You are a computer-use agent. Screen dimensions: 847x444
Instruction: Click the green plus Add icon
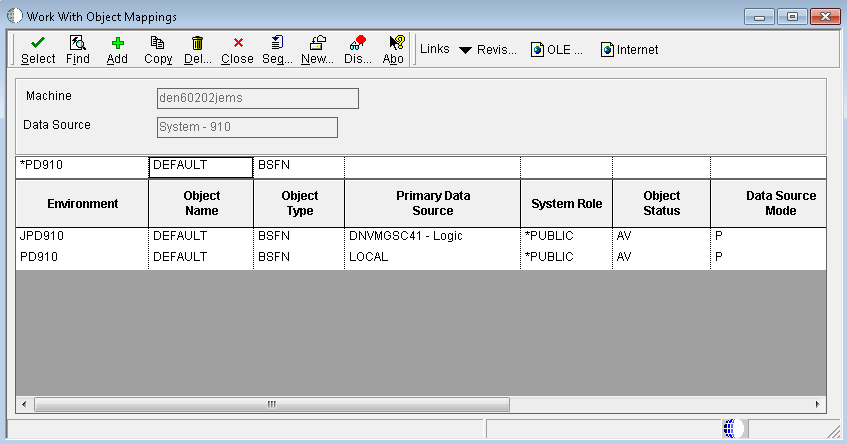coord(117,43)
